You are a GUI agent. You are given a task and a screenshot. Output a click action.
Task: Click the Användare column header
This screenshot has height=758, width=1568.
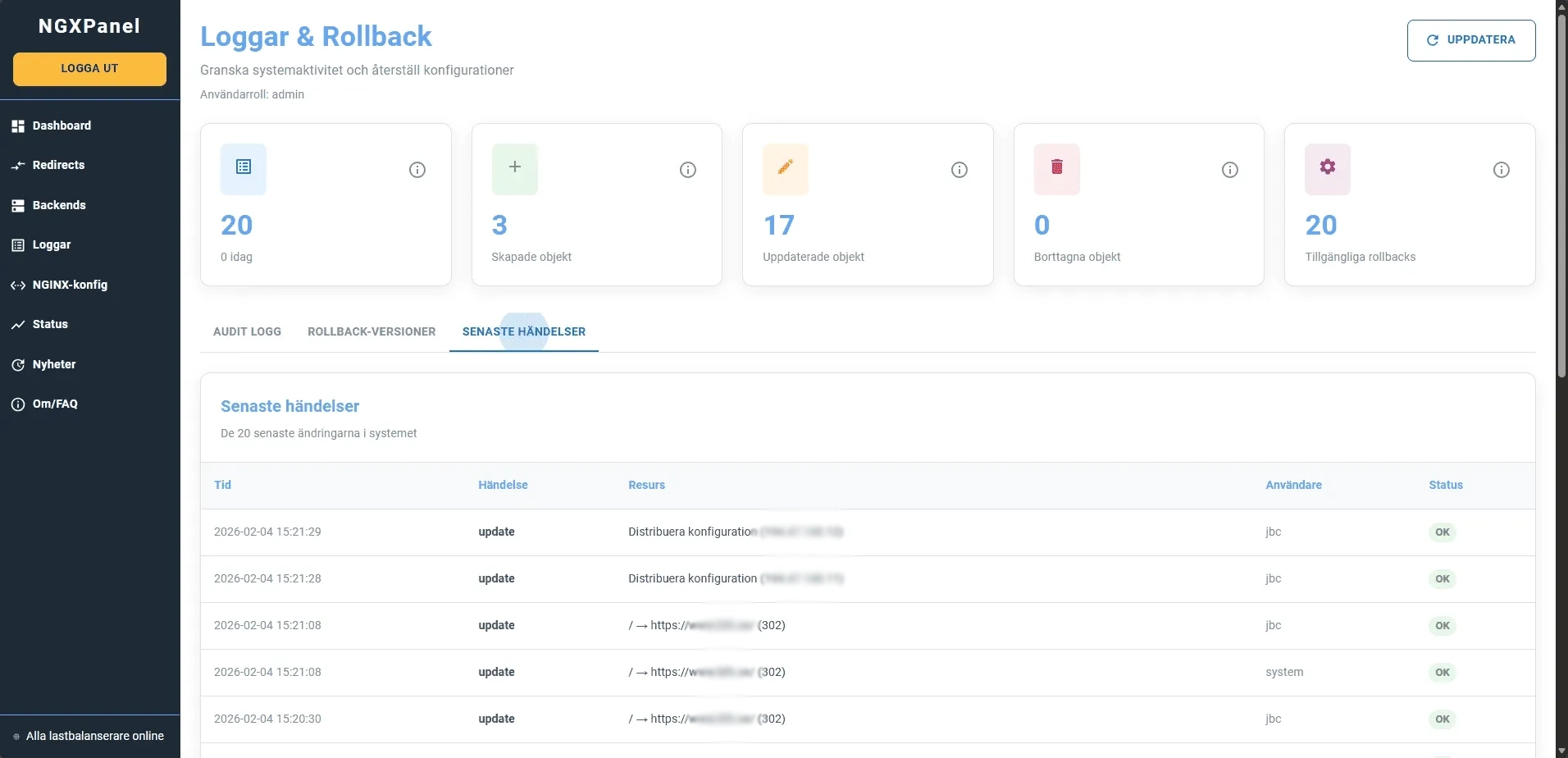pos(1293,485)
